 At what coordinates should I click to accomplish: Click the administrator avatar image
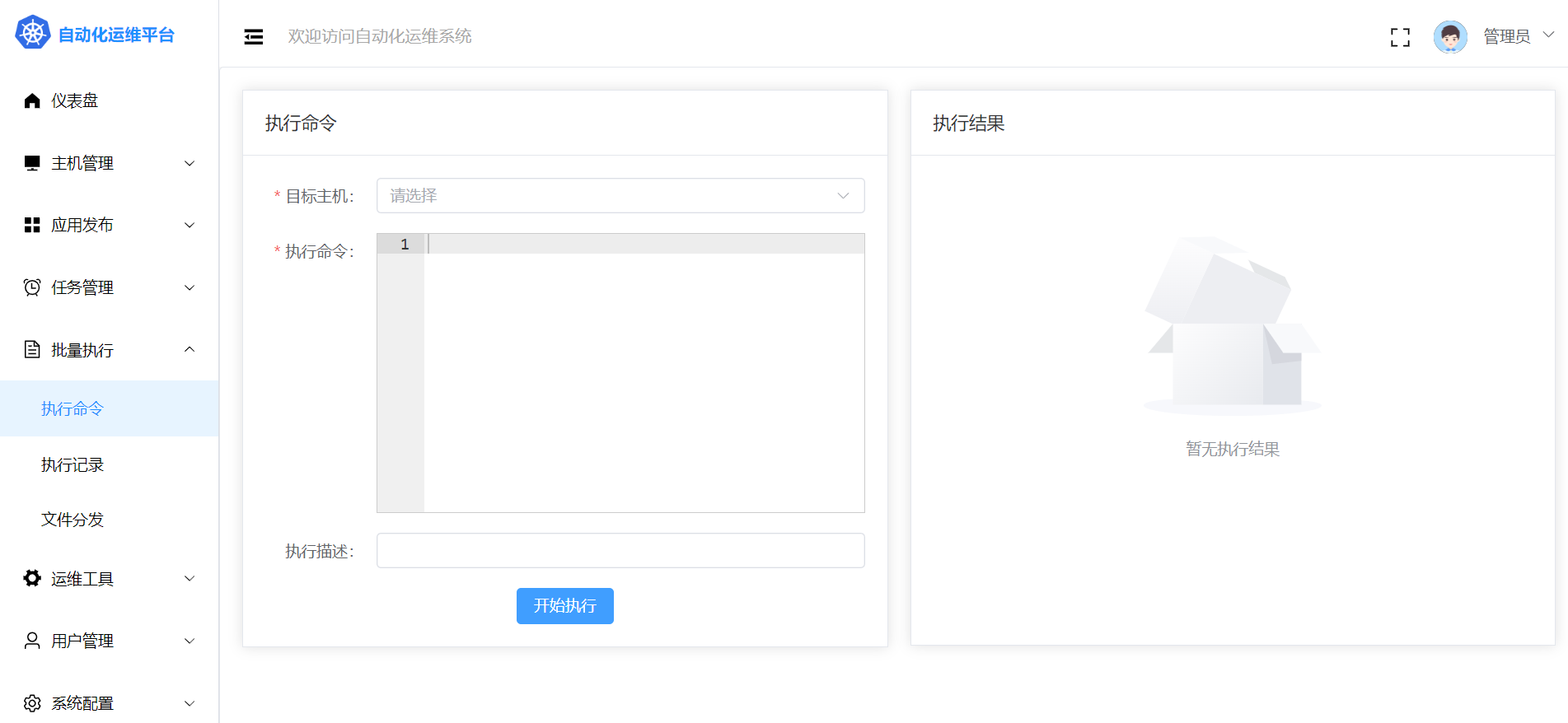click(x=1449, y=37)
